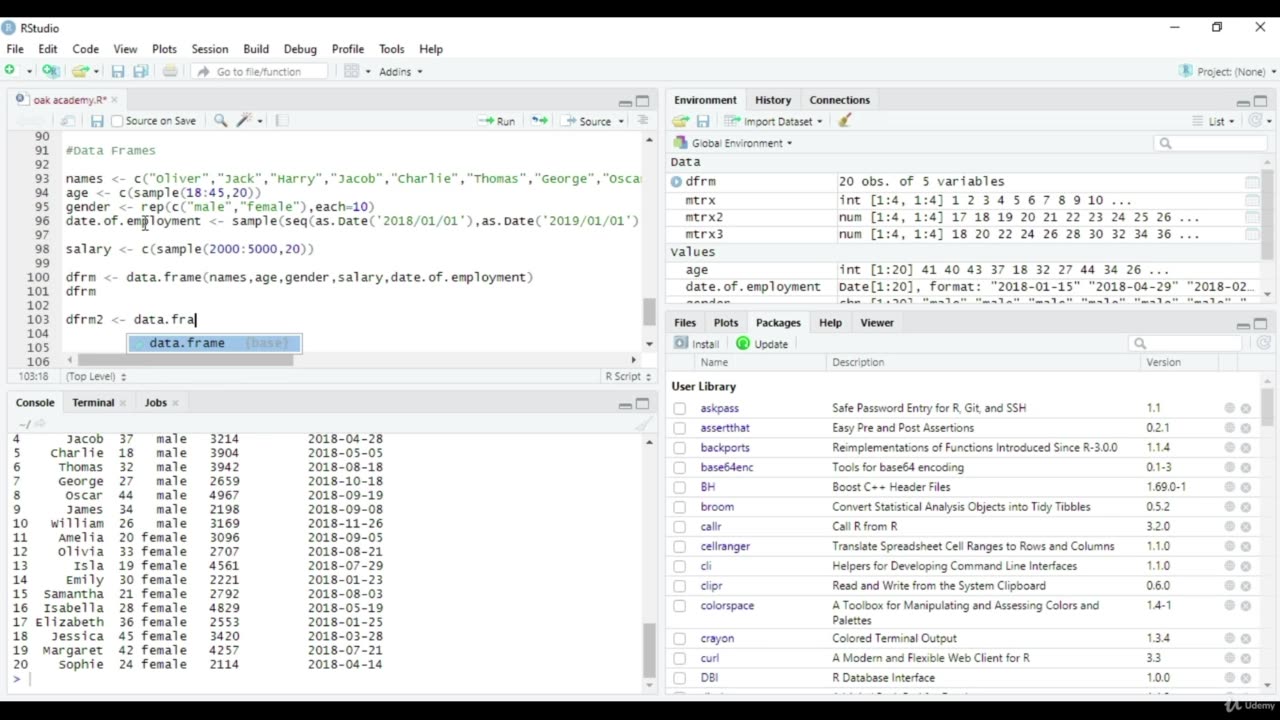Viewport: 1280px width, 720px height.
Task: Maximize the Console pane
Action: tap(642, 404)
